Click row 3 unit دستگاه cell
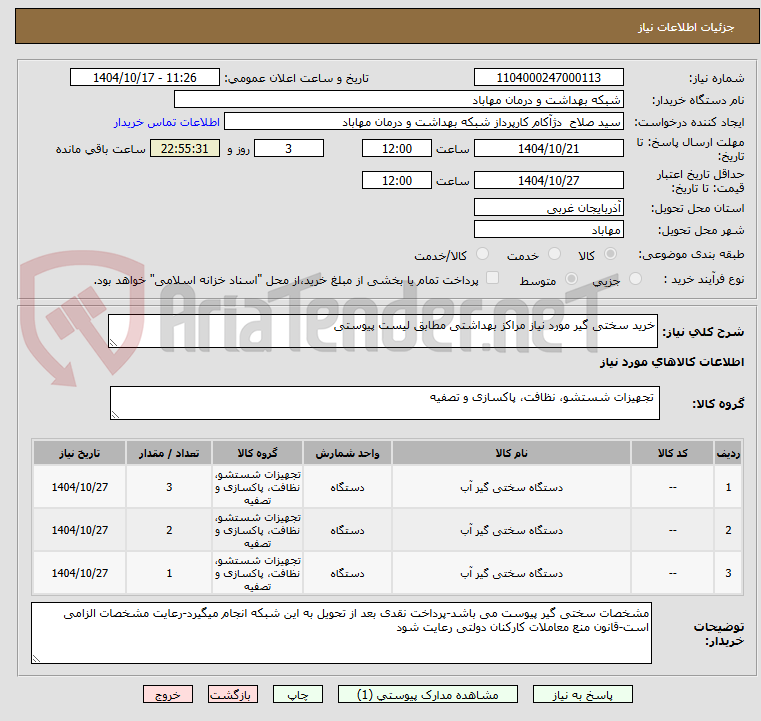This screenshot has height=721, width=761. tap(347, 573)
